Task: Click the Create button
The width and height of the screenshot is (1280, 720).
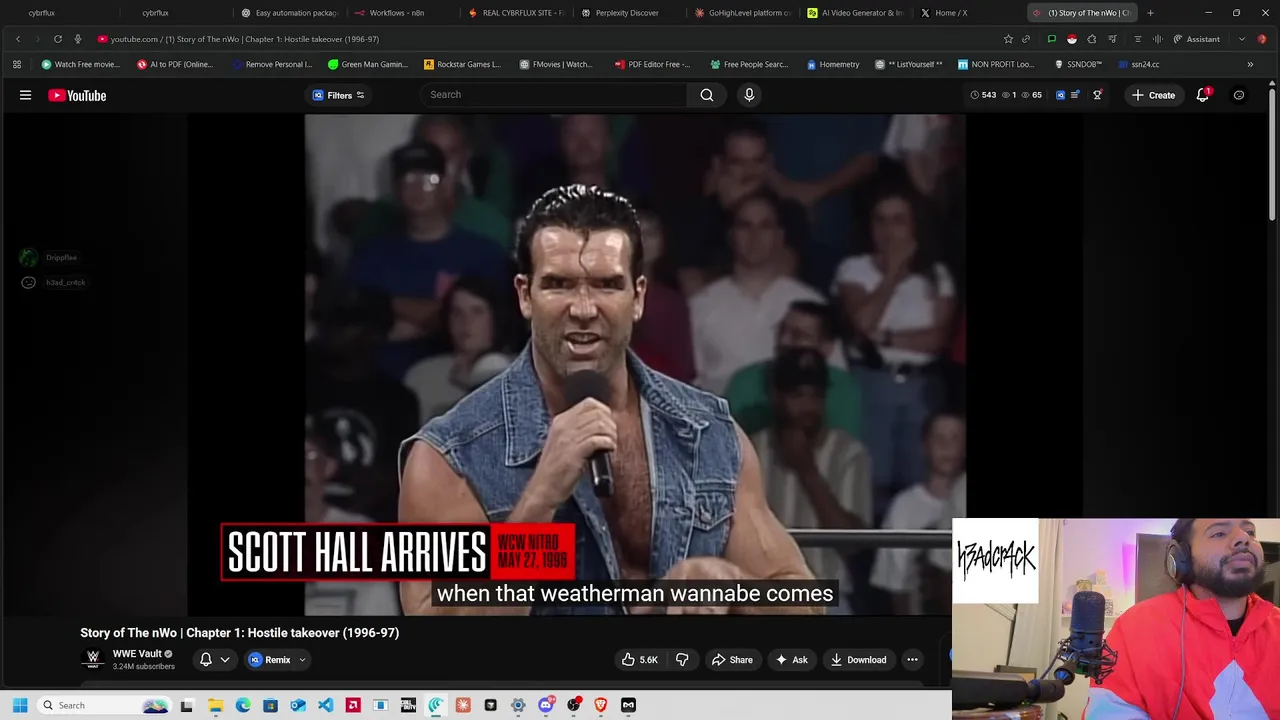Action: 1153,95
